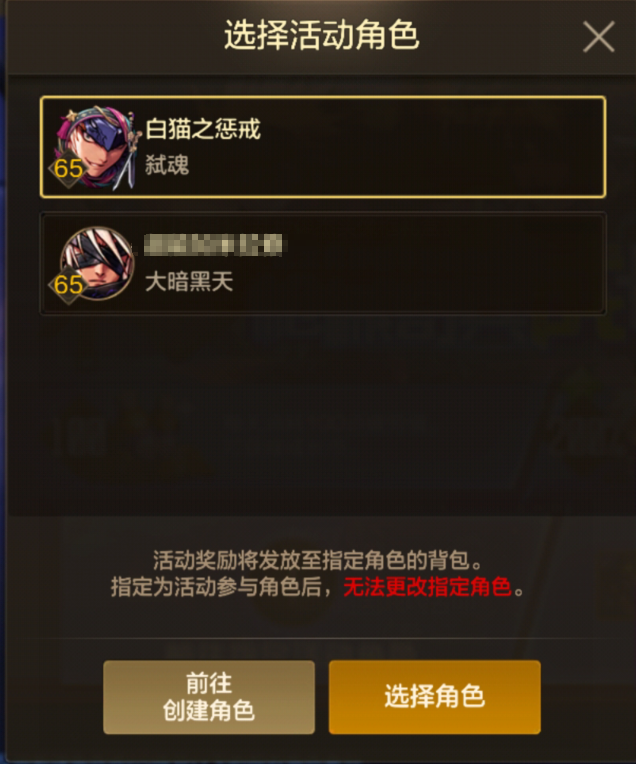Viewport: 636px width, 764px height.
Task: Select the 白猫之惩戒 character row
Action: pyautogui.click(x=323, y=147)
